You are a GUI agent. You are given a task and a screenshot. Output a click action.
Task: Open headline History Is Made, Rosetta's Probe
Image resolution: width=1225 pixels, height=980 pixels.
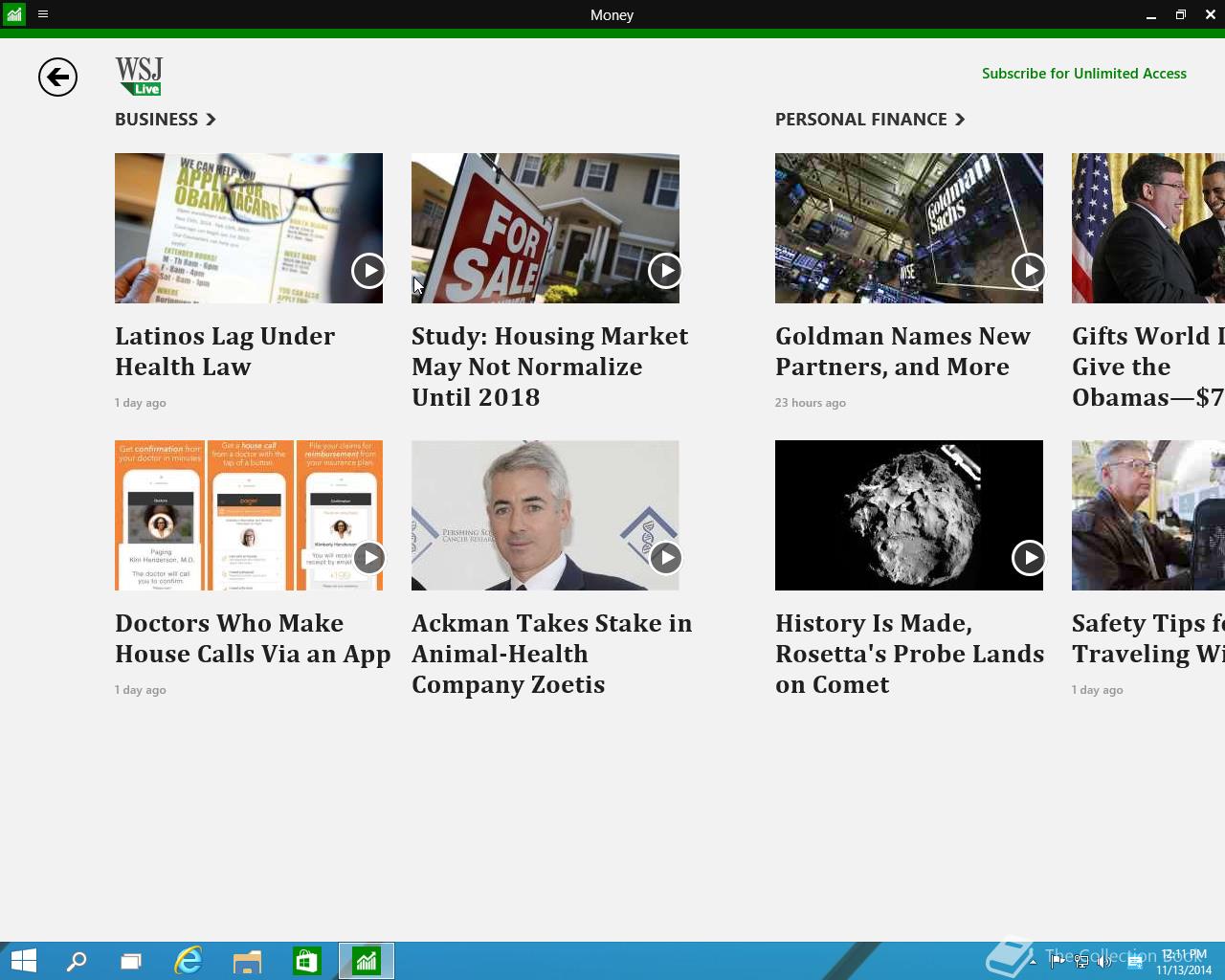point(909,654)
